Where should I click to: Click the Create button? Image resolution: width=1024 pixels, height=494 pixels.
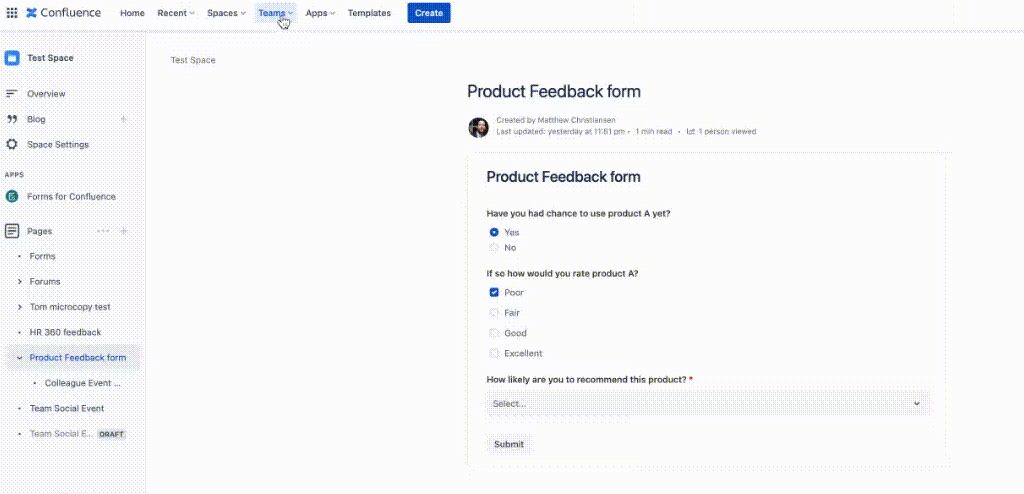click(x=428, y=13)
